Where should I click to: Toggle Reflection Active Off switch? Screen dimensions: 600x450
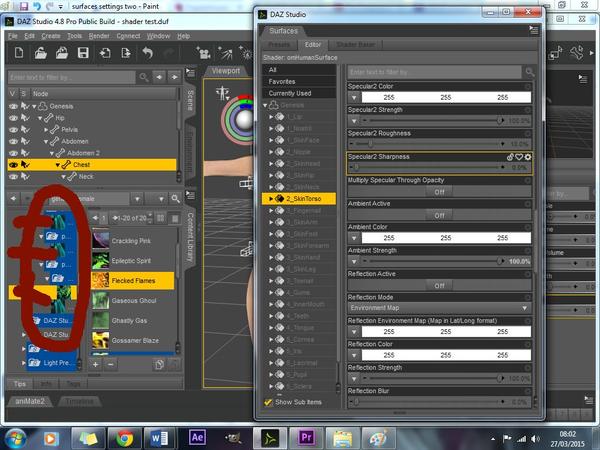pyautogui.click(x=439, y=285)
